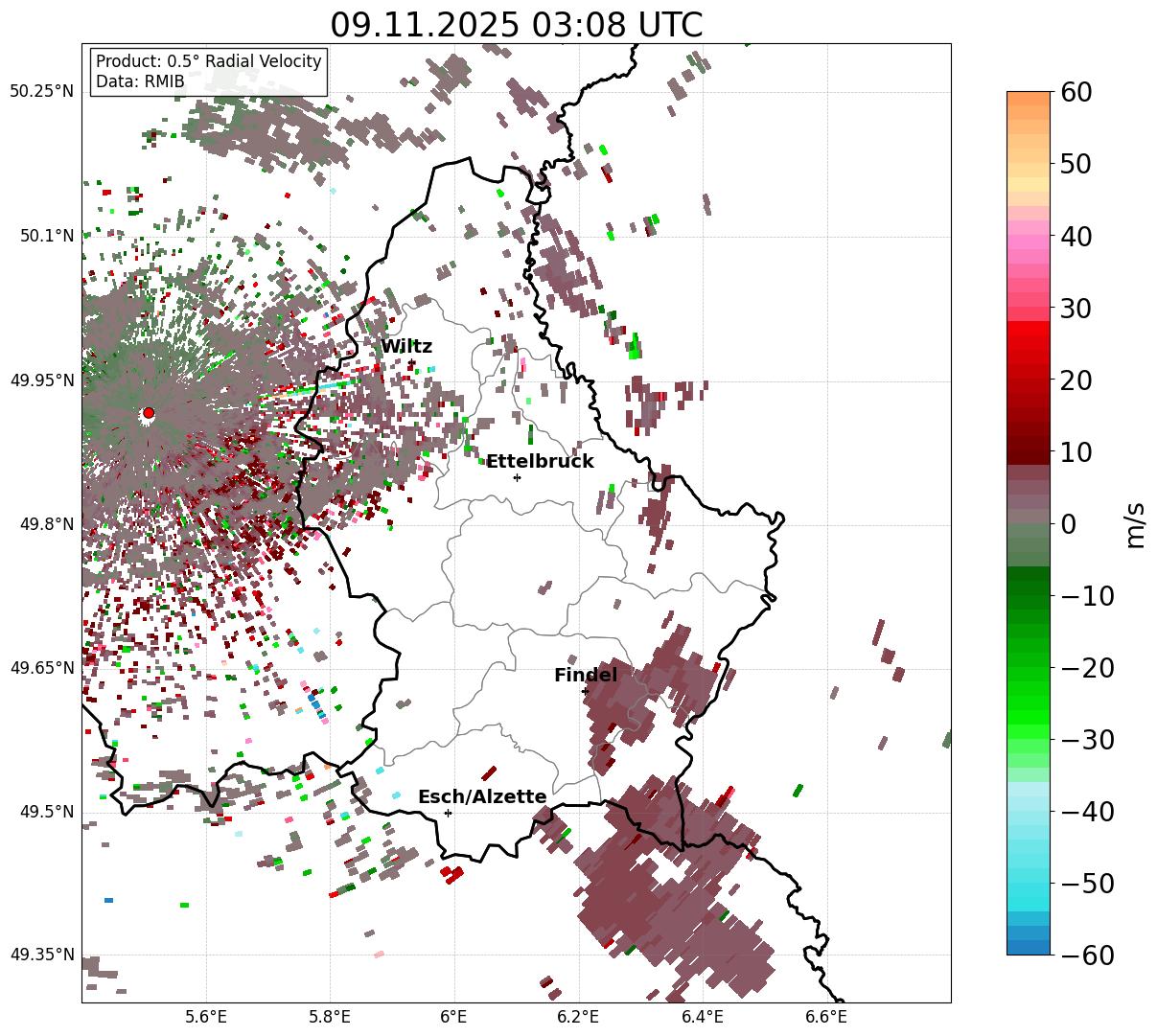Viewport: 1157px width, 1036px height.
Task: Click the Findel location label
Action: [586, 675]
